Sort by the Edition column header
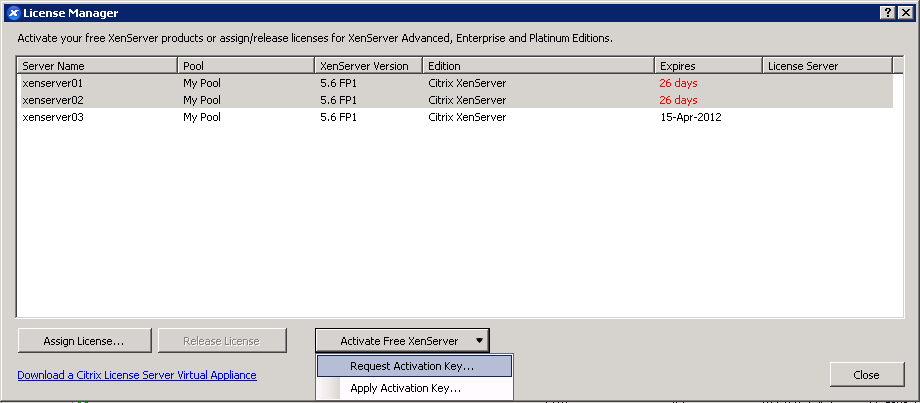This screenshot has width=920, height=403. (539, 66)
